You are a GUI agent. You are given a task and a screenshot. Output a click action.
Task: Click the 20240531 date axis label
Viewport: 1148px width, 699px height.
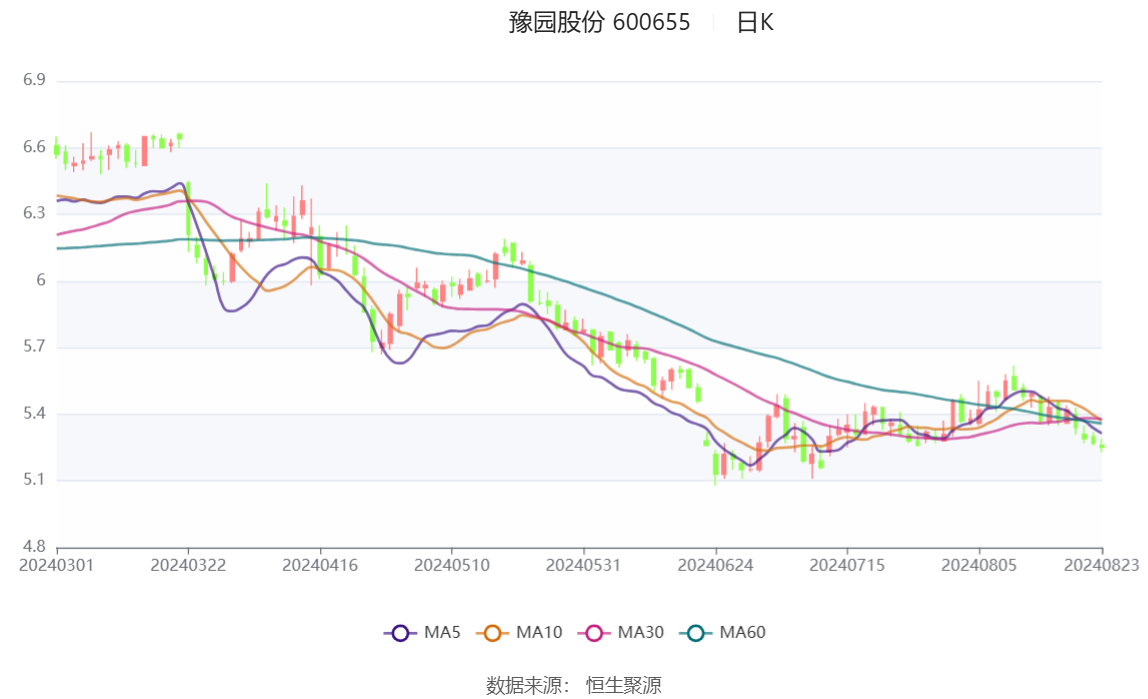tap(584, 565)
